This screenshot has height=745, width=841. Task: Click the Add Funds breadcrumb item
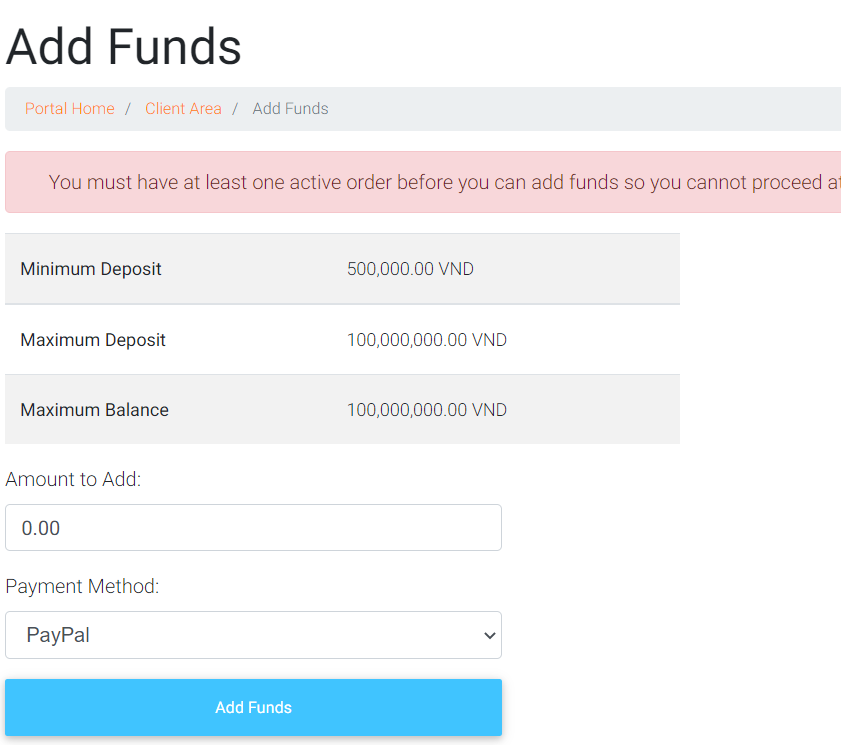pos(290,109)
